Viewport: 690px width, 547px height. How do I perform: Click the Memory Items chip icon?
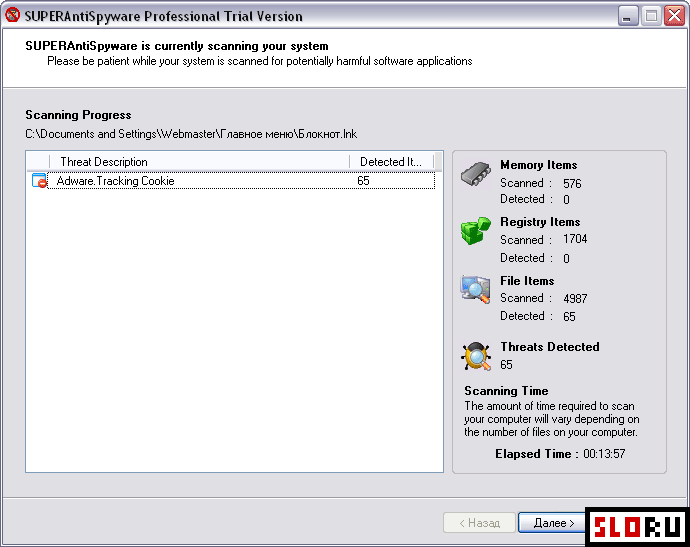click(x=476, y=174)
